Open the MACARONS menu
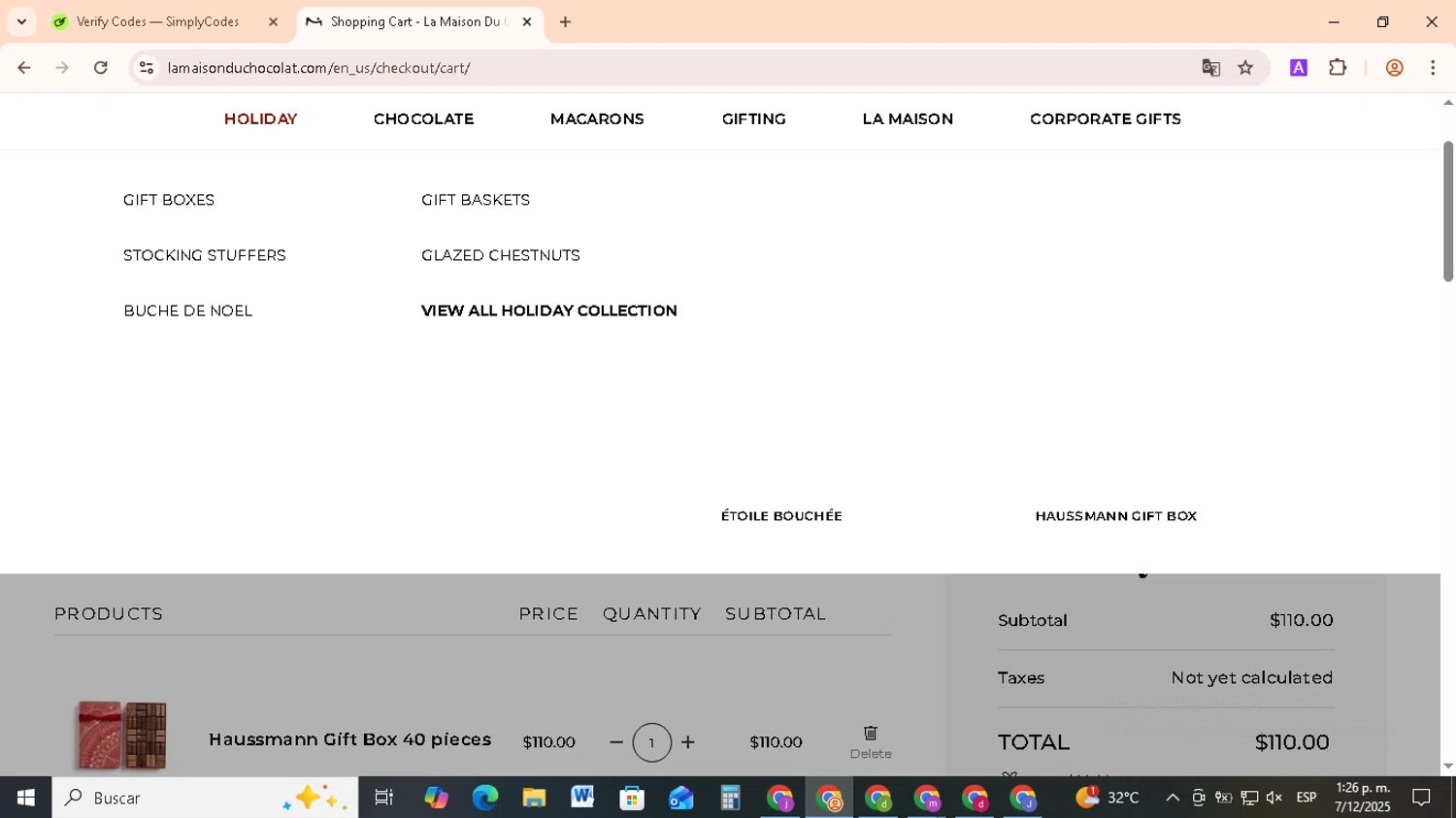The image size is (1456, 818). point(597,119)
